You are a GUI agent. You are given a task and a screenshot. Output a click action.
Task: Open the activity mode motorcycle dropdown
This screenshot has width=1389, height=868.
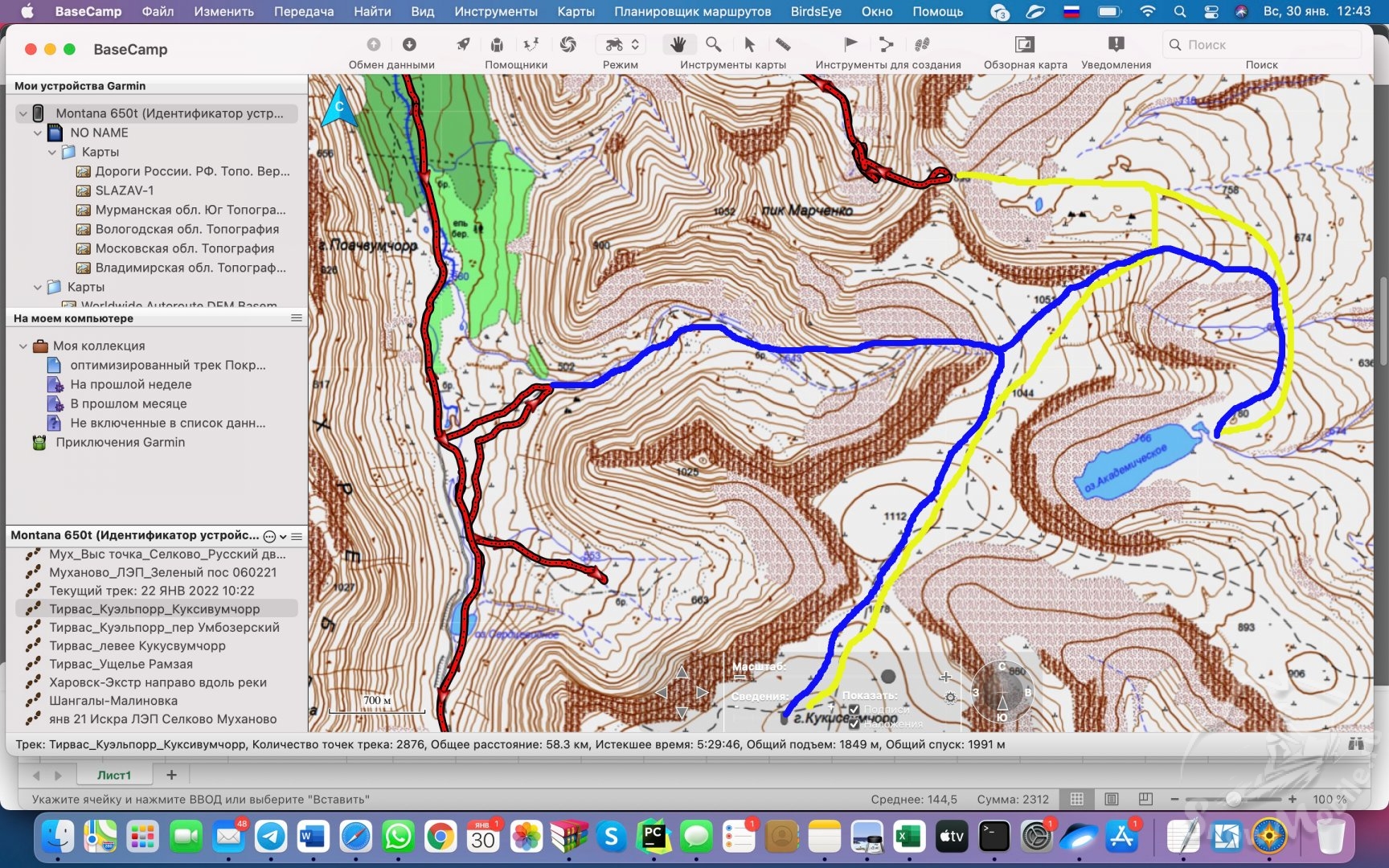tap(621, 44)
